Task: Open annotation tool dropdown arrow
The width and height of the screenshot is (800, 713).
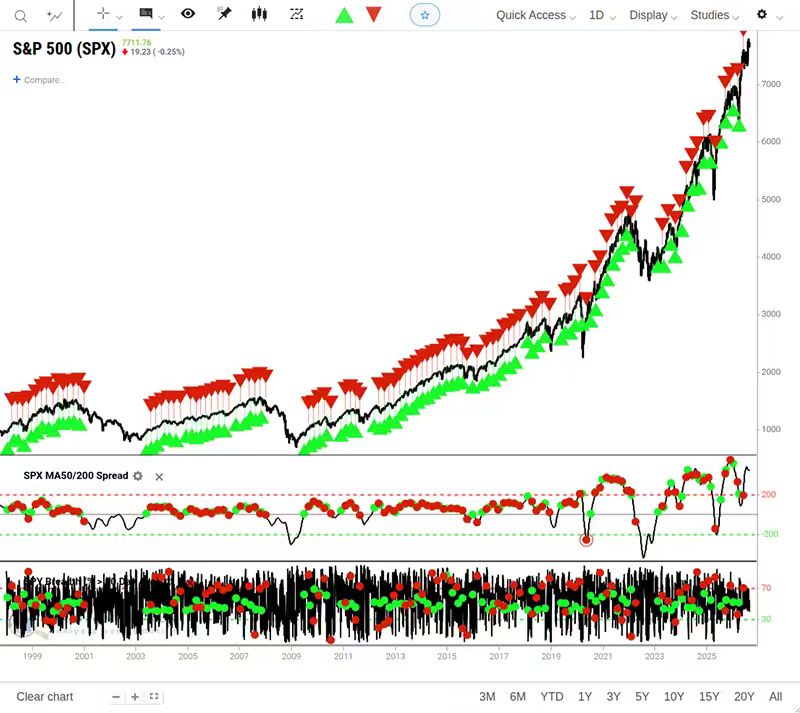Action: [162, 17]
